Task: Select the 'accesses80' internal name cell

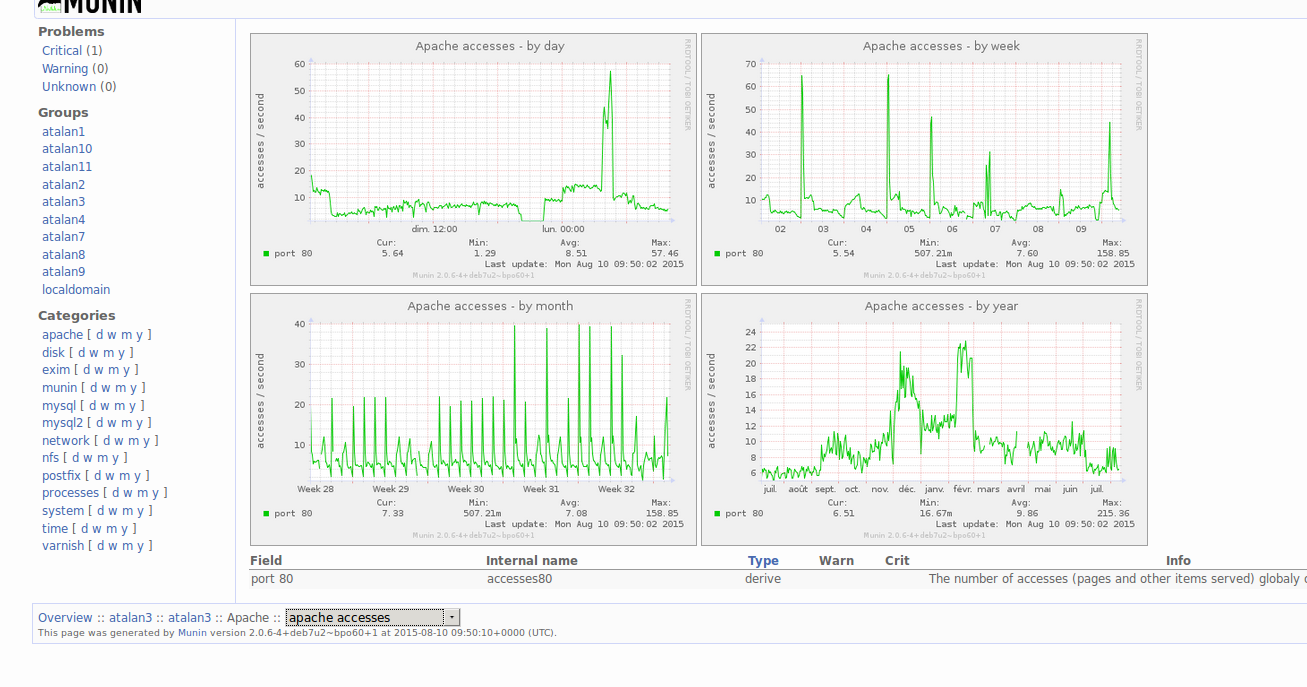Action: (x=519, y=579)
